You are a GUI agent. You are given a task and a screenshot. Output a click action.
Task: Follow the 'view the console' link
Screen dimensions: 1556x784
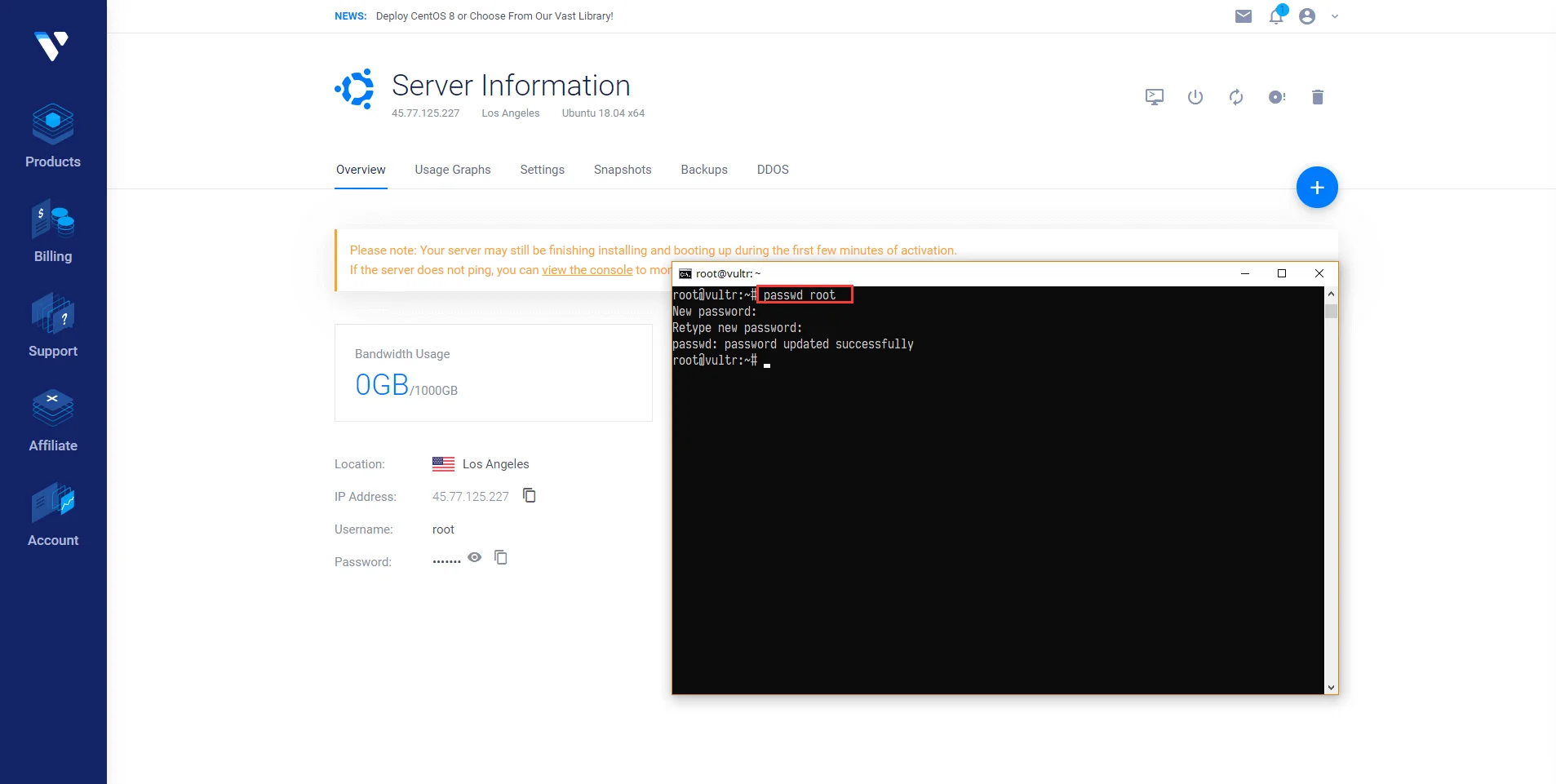(587, 270)
